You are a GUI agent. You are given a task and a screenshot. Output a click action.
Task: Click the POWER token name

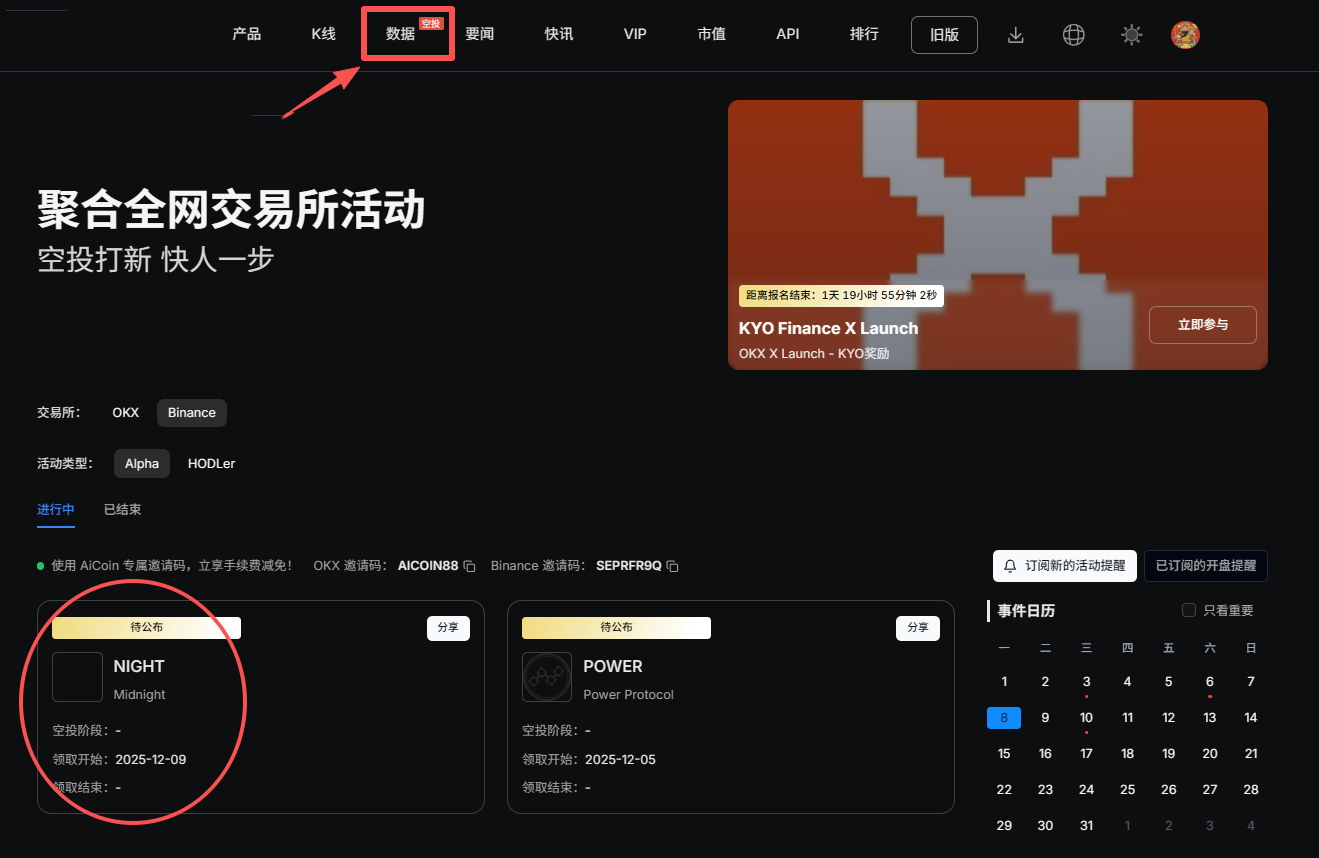(613, 666)
